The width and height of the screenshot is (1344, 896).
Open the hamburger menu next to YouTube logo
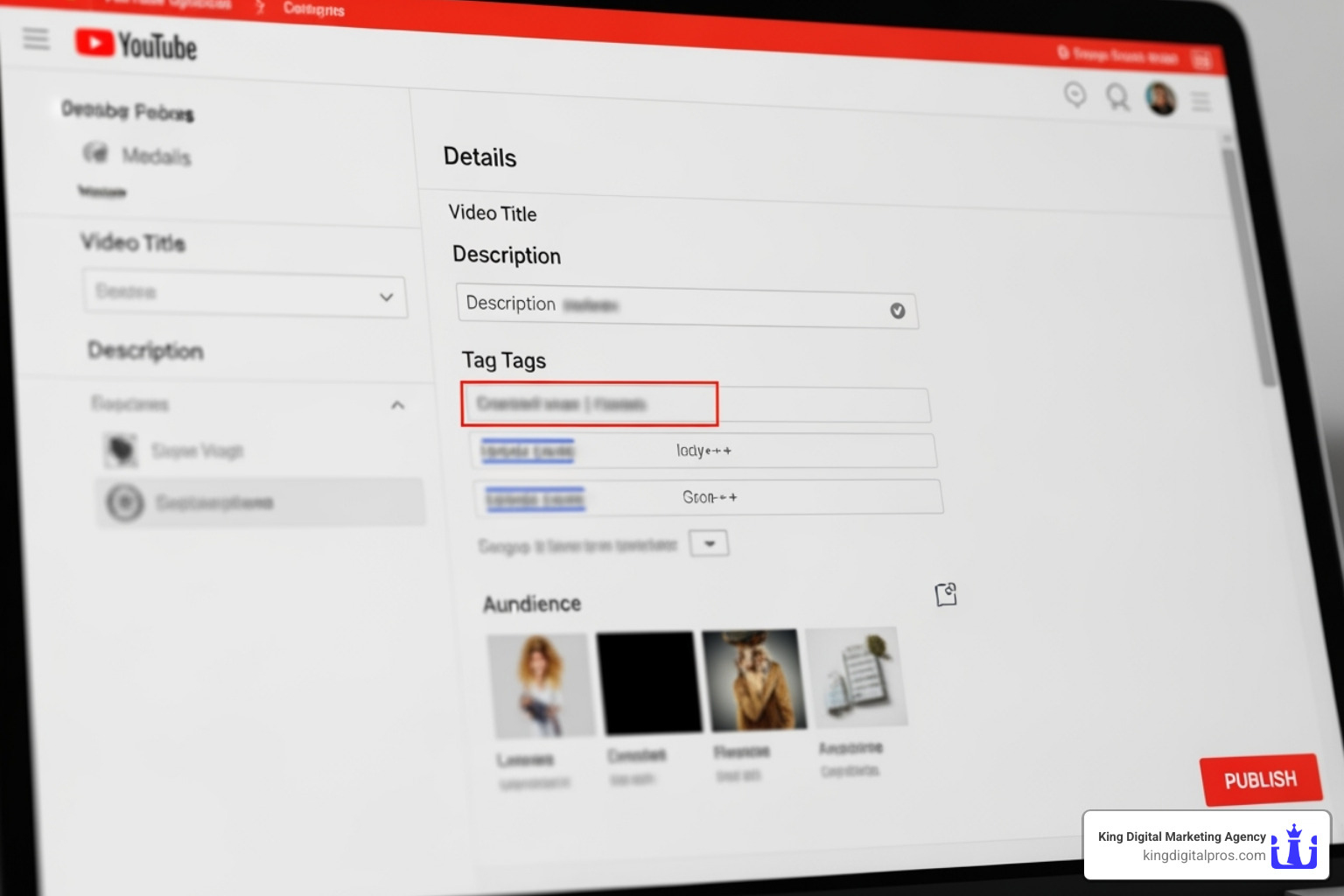click(x=36, y=38)
